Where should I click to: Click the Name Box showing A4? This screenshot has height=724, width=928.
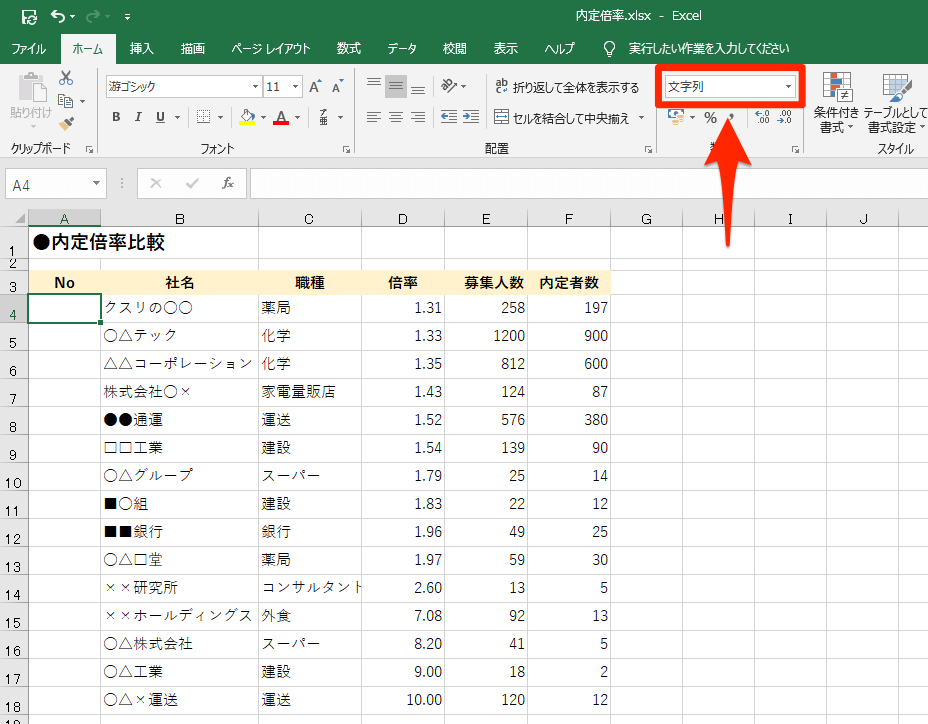56,184
